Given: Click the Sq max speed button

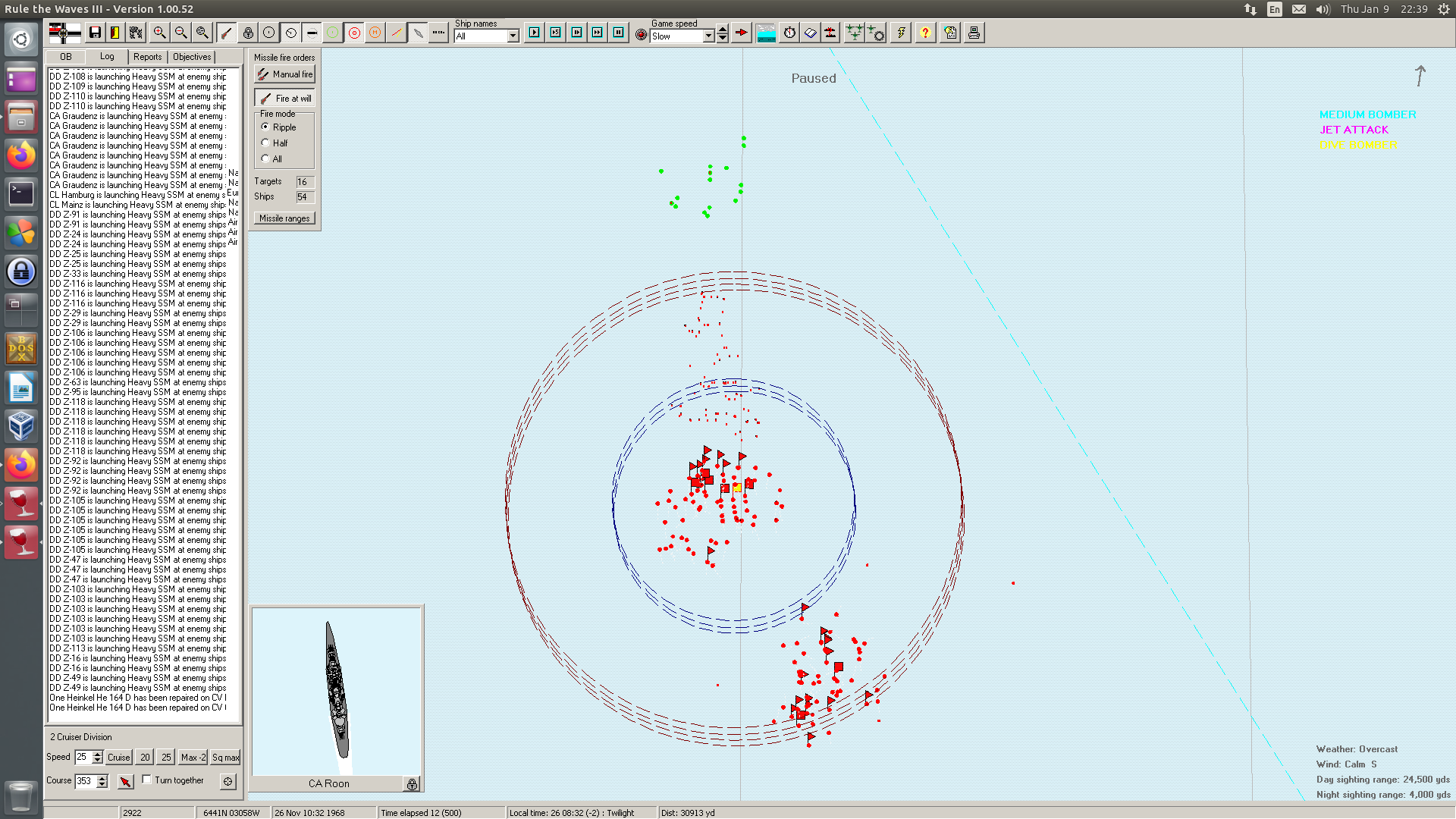Looking at the screenshot, I should click(225, 758).
